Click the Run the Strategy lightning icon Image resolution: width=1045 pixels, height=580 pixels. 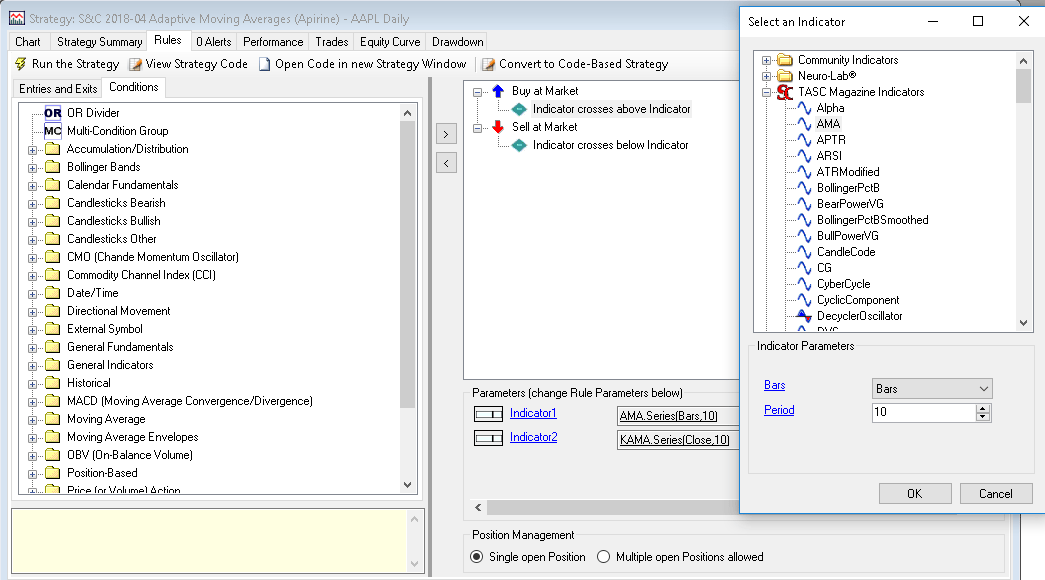[x=20, y=64]
